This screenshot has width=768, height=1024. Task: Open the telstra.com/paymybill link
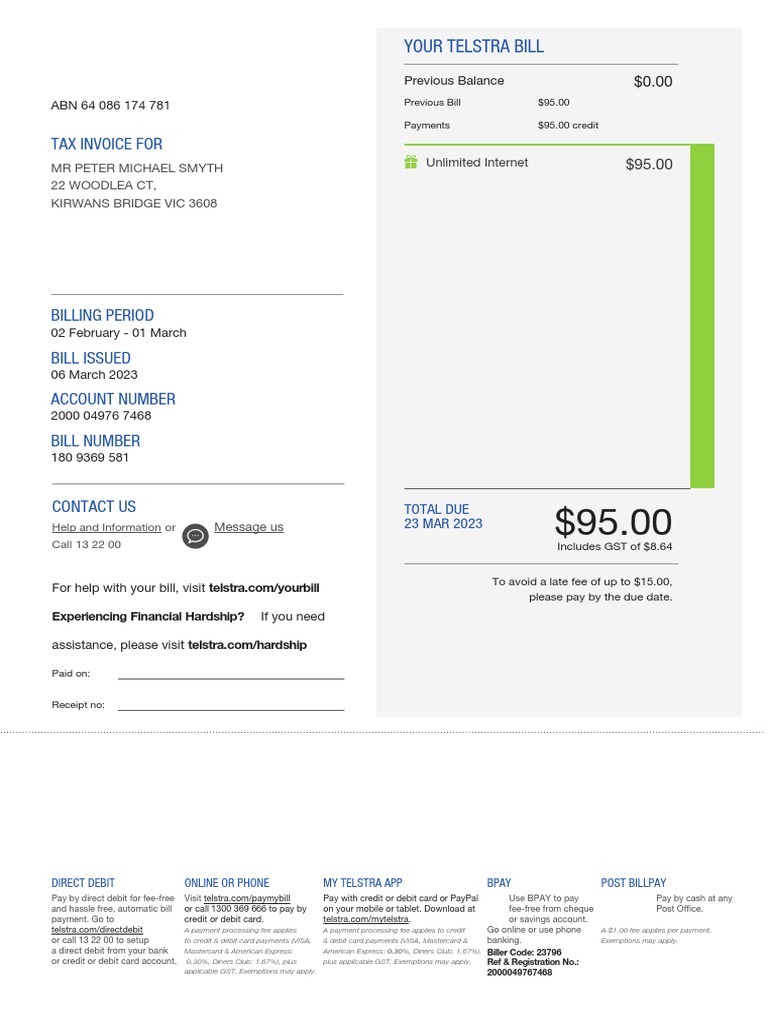[247, 899]
